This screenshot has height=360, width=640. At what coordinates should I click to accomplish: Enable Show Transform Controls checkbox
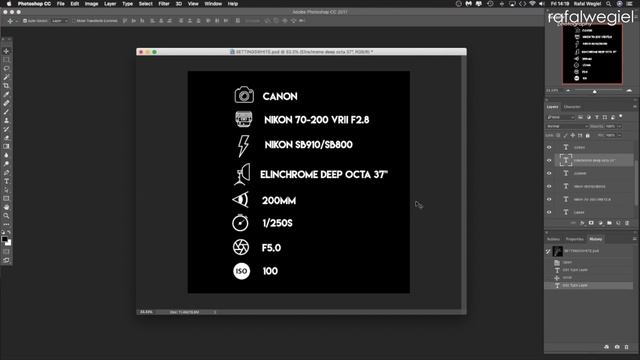coord(74,20)
